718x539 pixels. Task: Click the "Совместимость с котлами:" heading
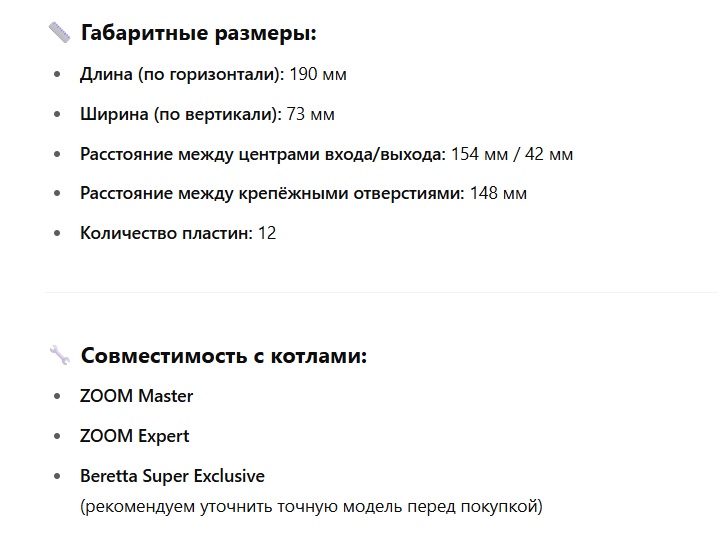(224, 355)
